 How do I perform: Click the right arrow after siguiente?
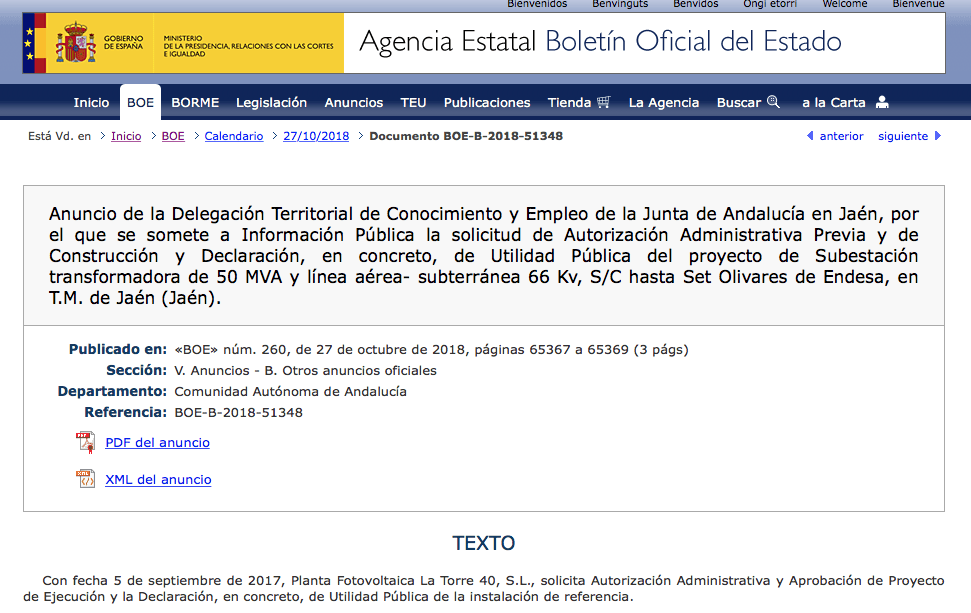(x=938, y=136)
